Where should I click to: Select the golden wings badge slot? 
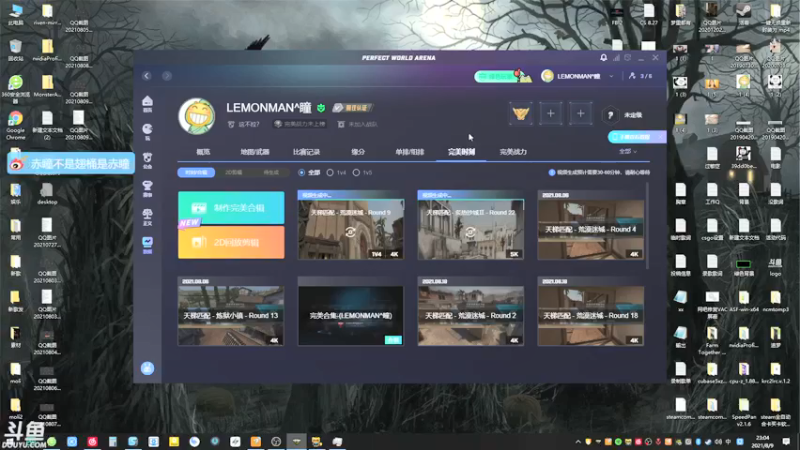[x=520, y=114]
